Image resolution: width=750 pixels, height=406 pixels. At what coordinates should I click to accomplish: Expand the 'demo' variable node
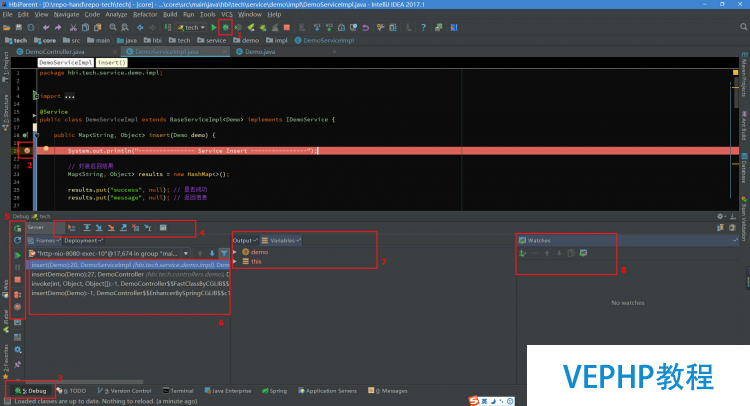[235, 252]
